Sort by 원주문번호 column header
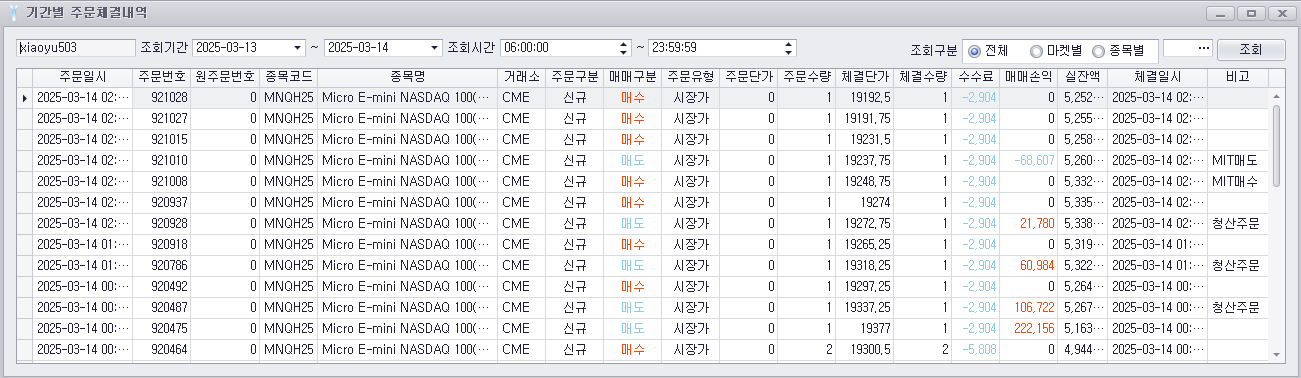 click(x=226, y=77)
